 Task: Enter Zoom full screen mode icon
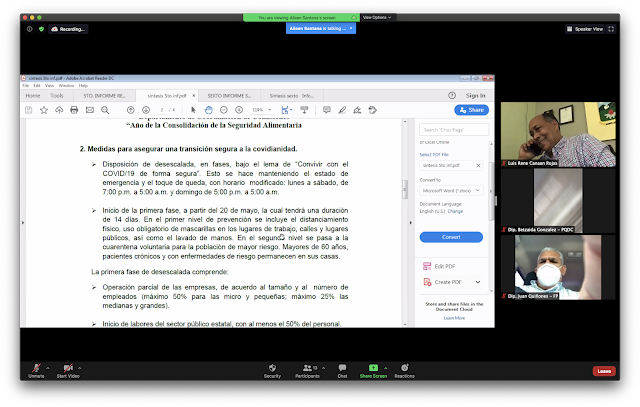611,29
